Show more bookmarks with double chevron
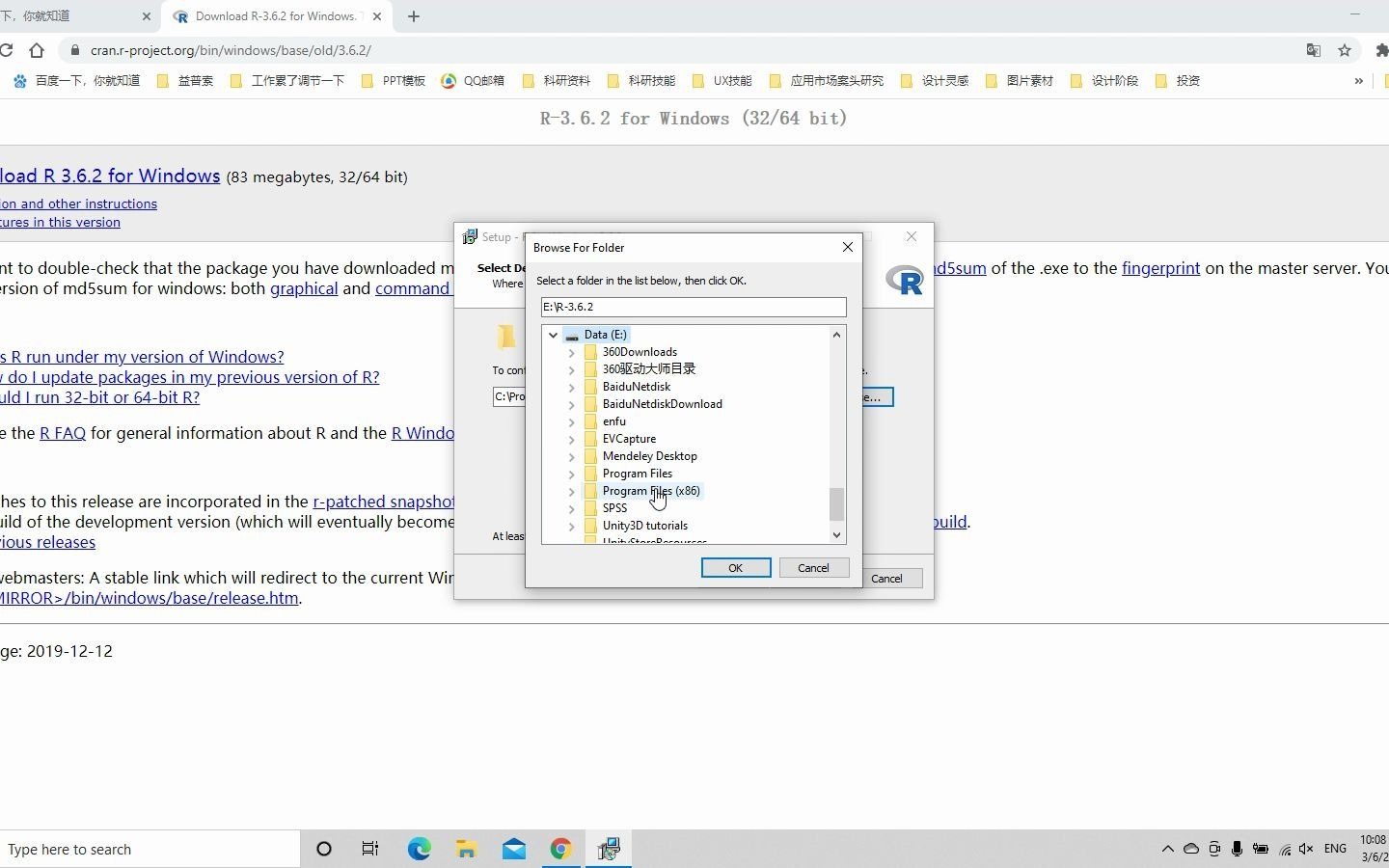 pos(1358,81)
